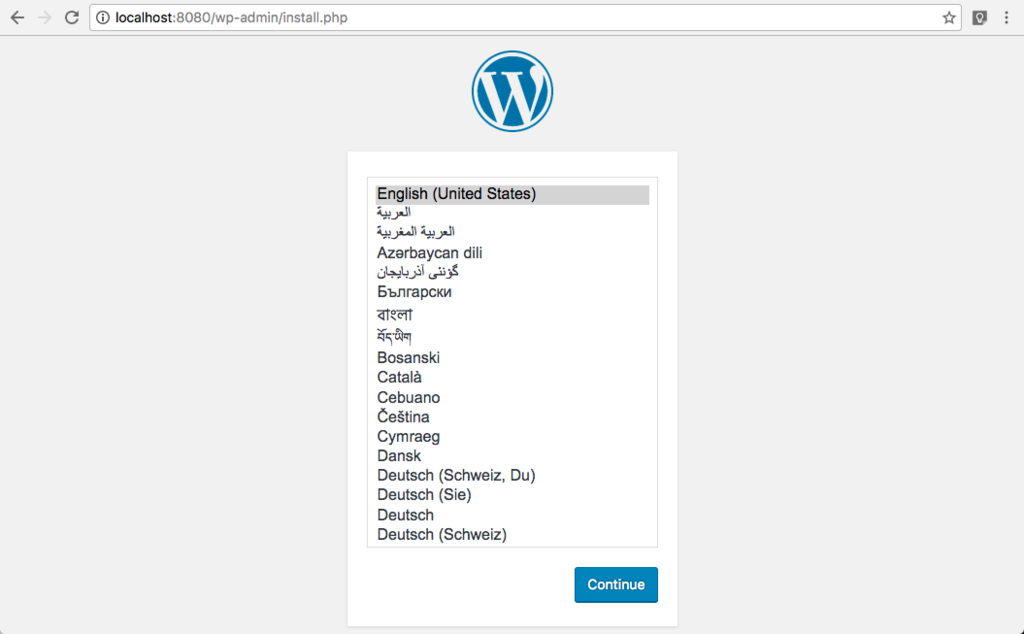Open site info icon in address bar
Screen dimensions: 1024x634
103,18
